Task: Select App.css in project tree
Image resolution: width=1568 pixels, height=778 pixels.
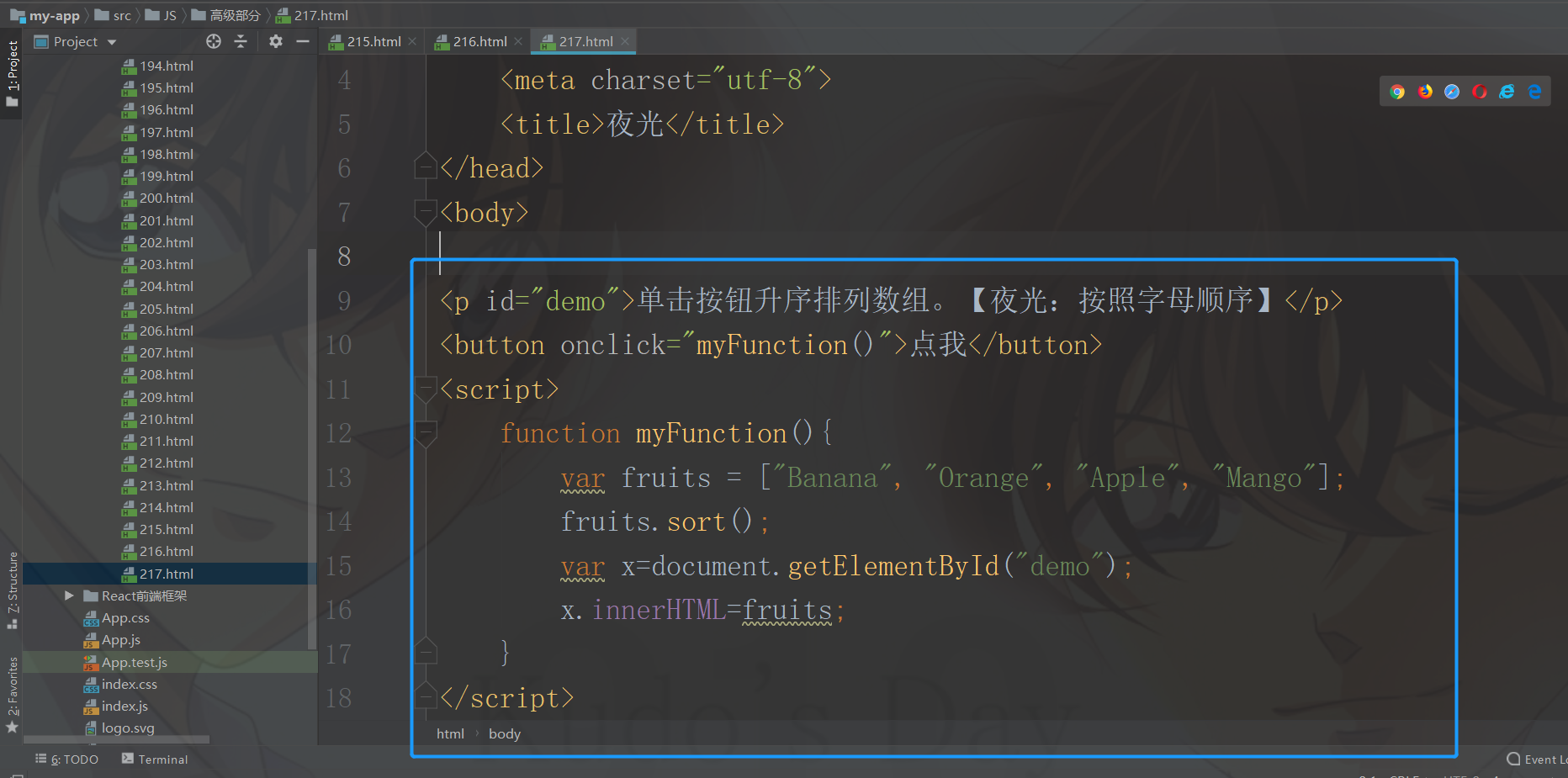Action: tap(117, 617)
